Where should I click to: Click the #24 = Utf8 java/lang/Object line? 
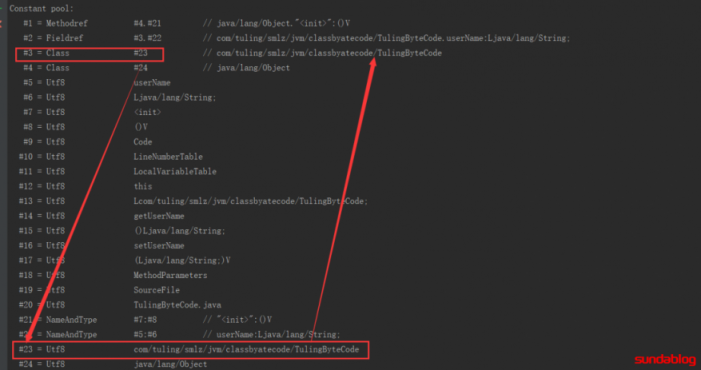click(113, 364)
